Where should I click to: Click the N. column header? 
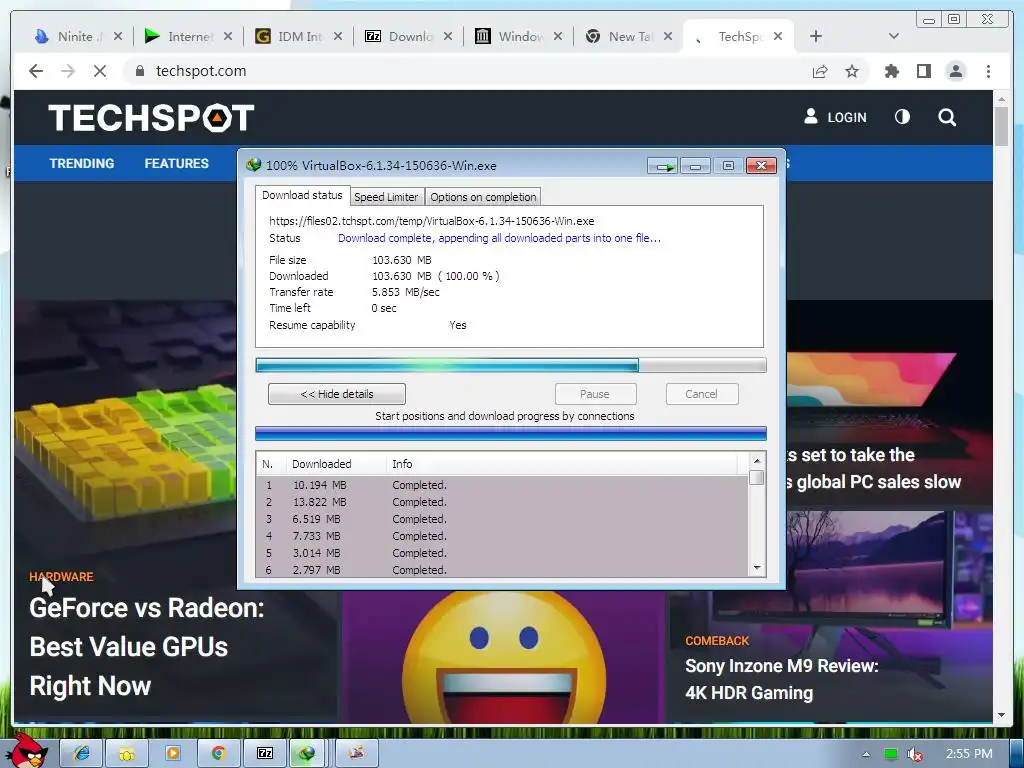[x=268, y=464]
